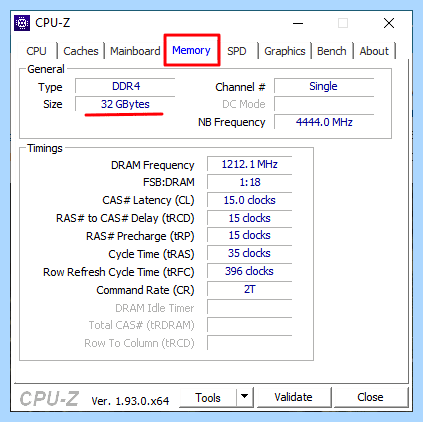The image size is (423, 422).
Task: Close the CPU-Z window with X
Action: coord(389,23)
